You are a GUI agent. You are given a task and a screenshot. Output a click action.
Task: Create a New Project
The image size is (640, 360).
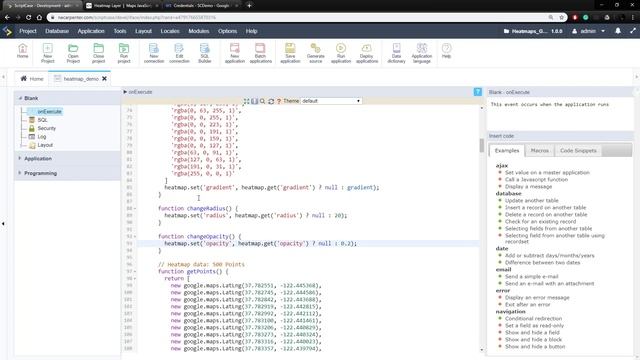[48, 53]
